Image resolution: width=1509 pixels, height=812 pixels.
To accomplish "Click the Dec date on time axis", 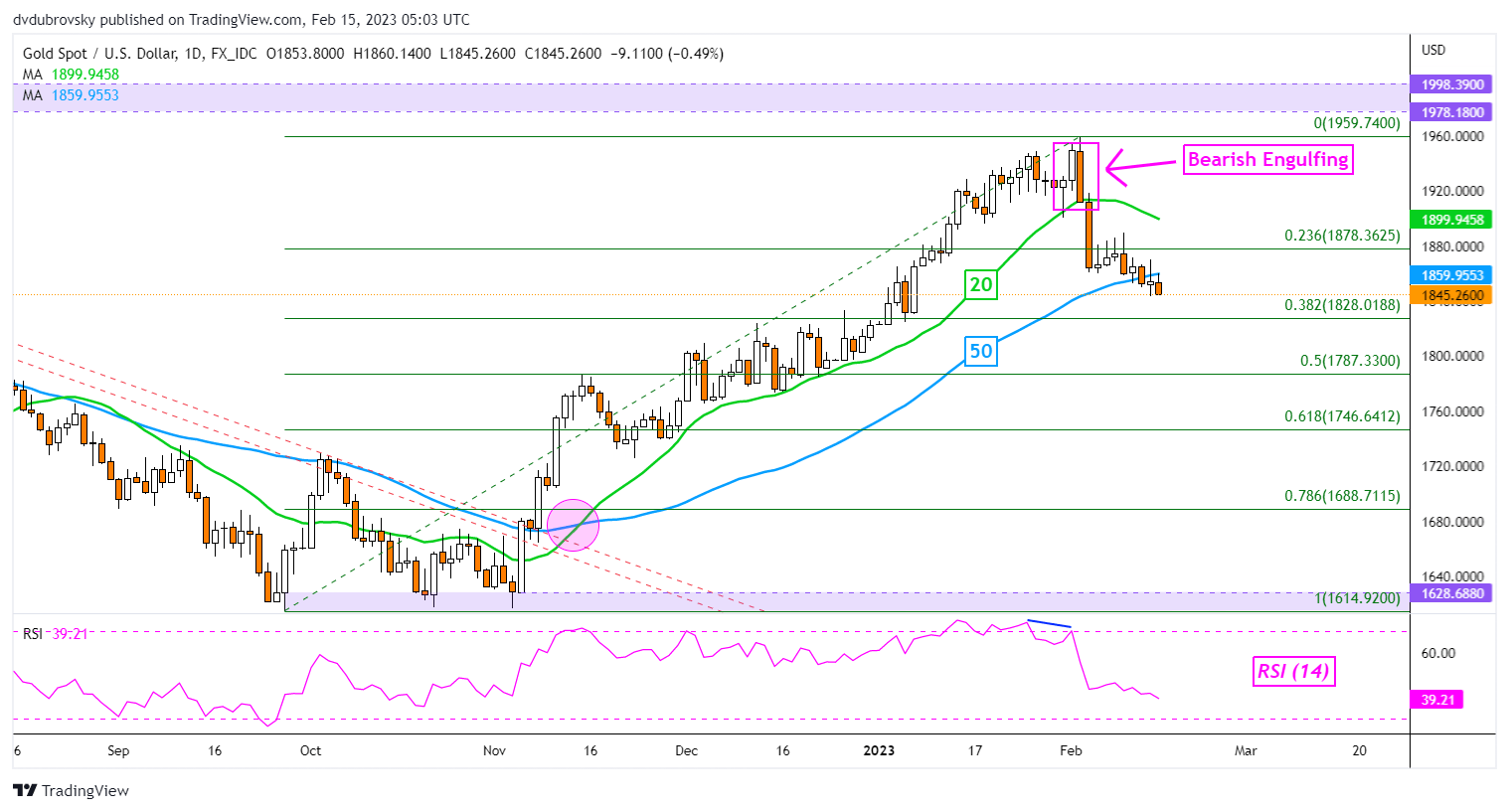I will click(x=687, y=750).
